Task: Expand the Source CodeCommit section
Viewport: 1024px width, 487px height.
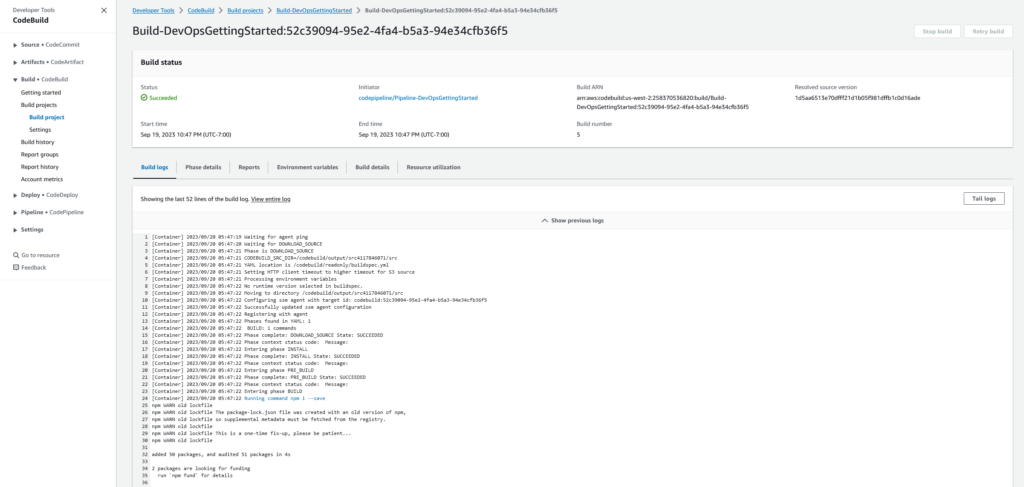Action: [x=15, y=45]
